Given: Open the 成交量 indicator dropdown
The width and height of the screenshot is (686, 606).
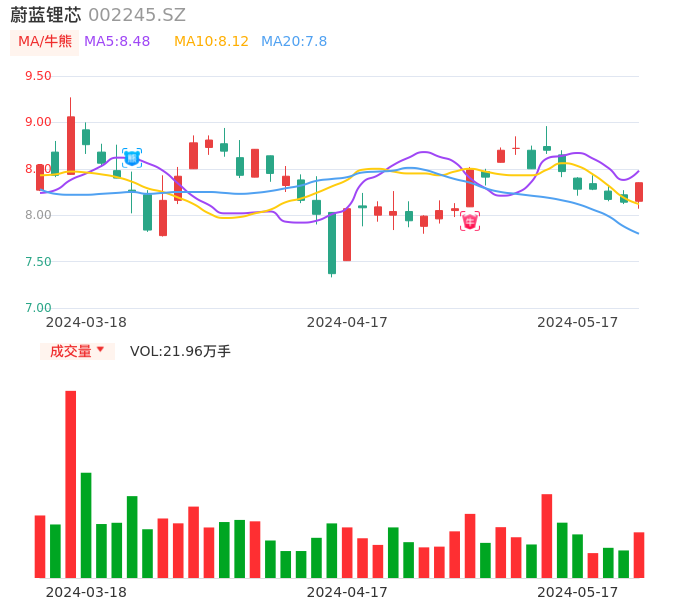Looking at the screenshot, I should 77,351.
